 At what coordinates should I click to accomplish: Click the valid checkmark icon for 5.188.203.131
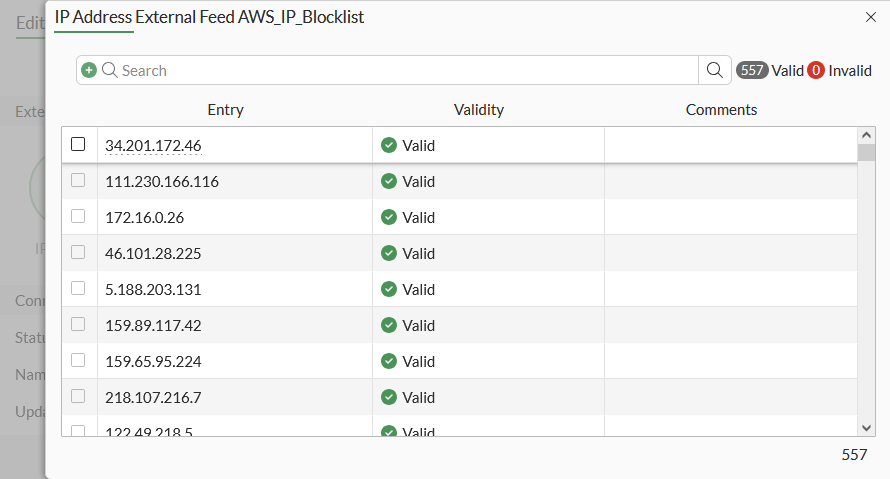[x=389, y=289]
